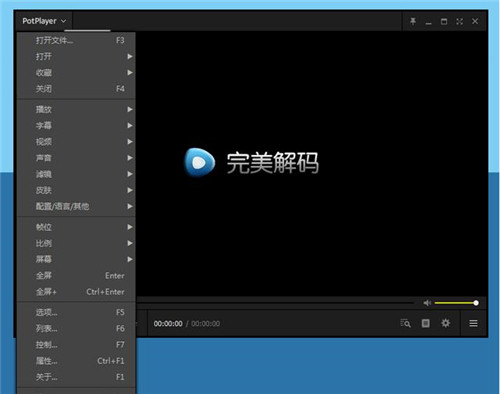Click the 00:00:00 elapsed time display
Viewport: 500px width, 394px height.
pos(168,324)
